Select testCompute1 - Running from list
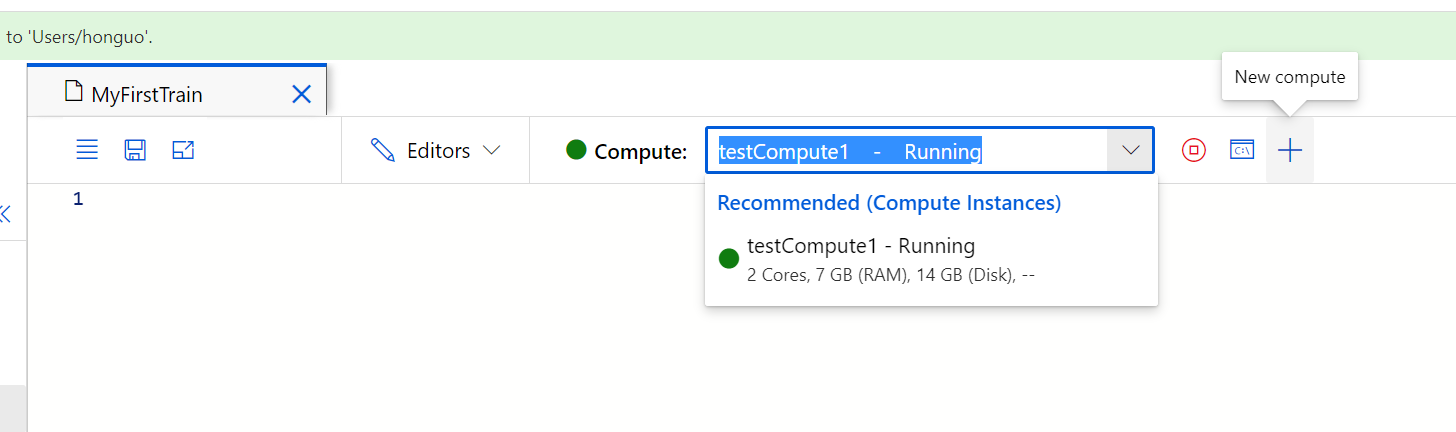 click(931, 259)
